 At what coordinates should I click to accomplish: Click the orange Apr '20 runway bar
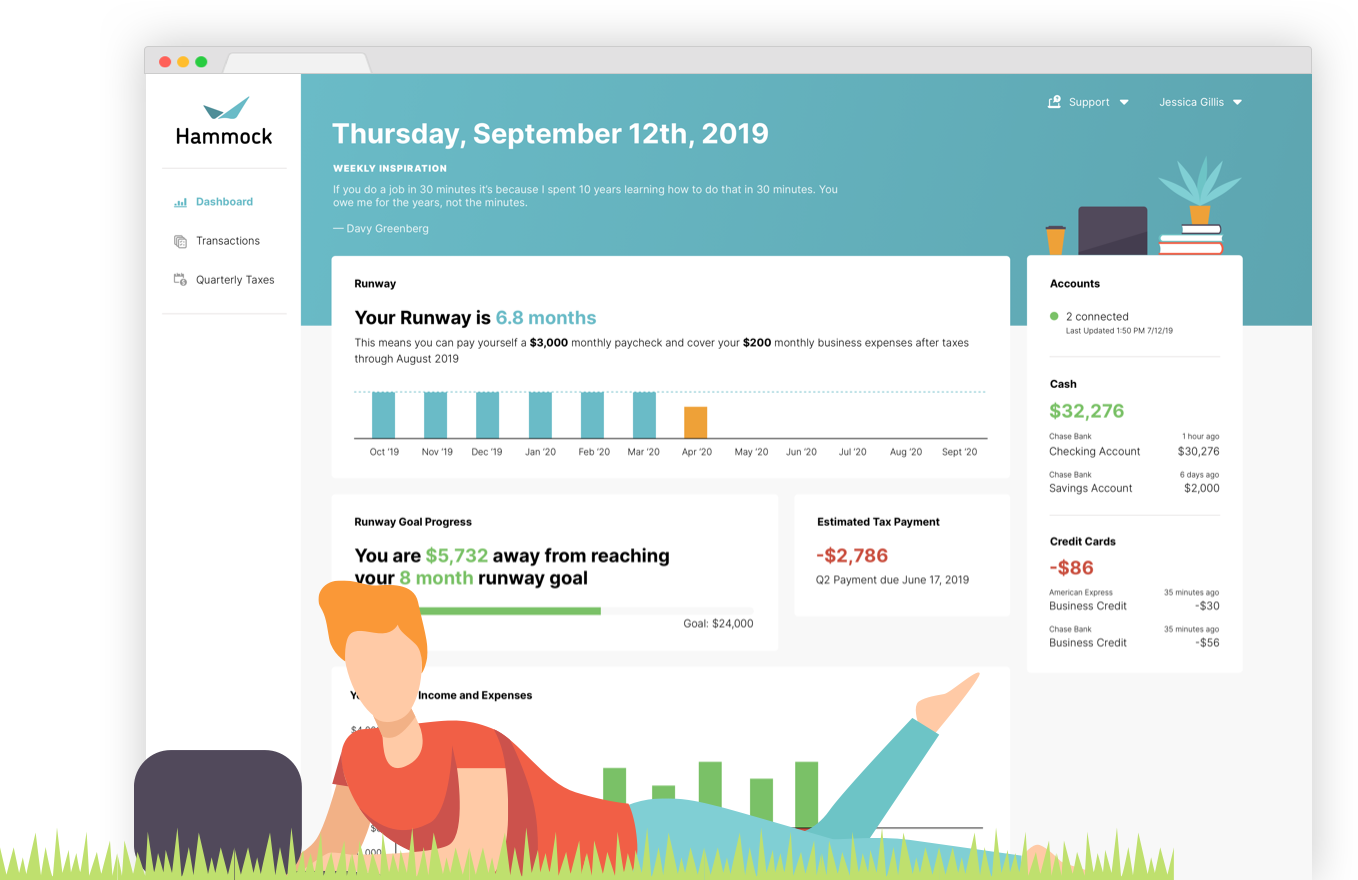pos(695,422)
